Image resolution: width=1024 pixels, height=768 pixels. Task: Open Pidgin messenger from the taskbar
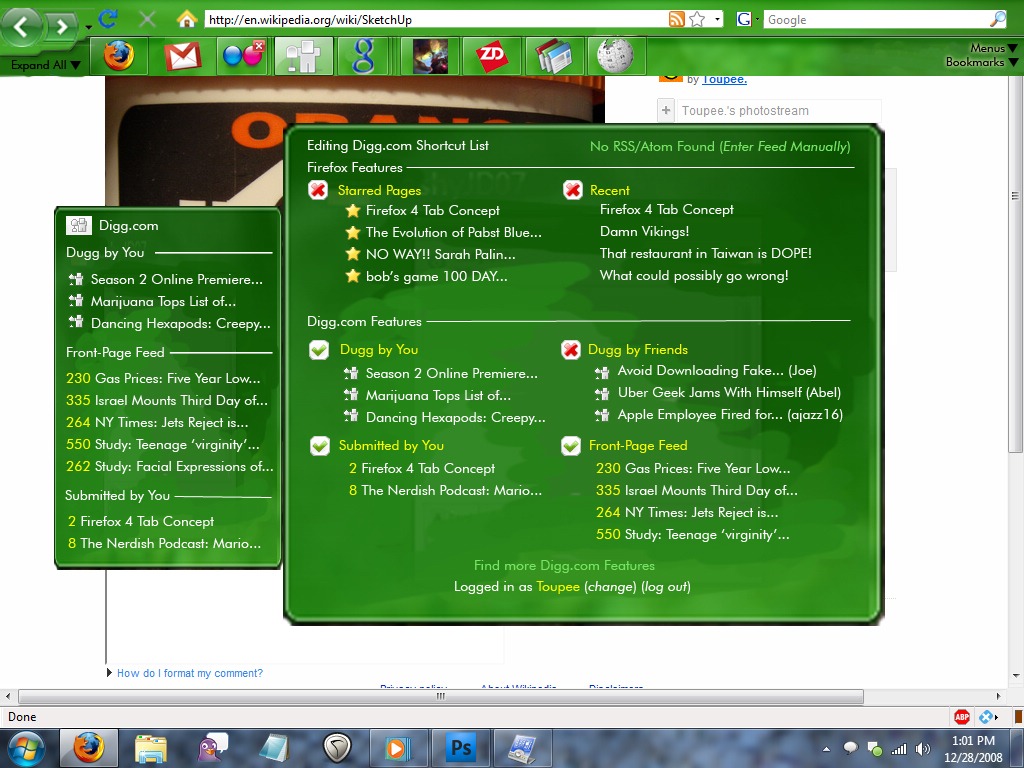click(212, 748)
